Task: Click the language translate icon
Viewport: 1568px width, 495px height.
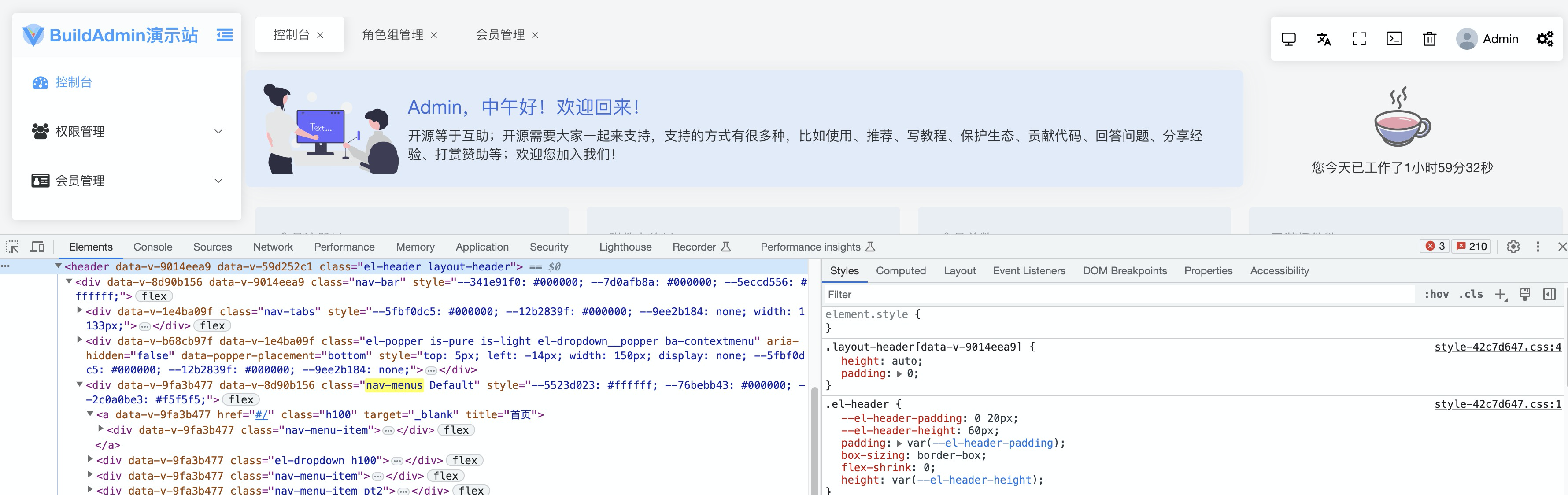Action: [1323, 39]
